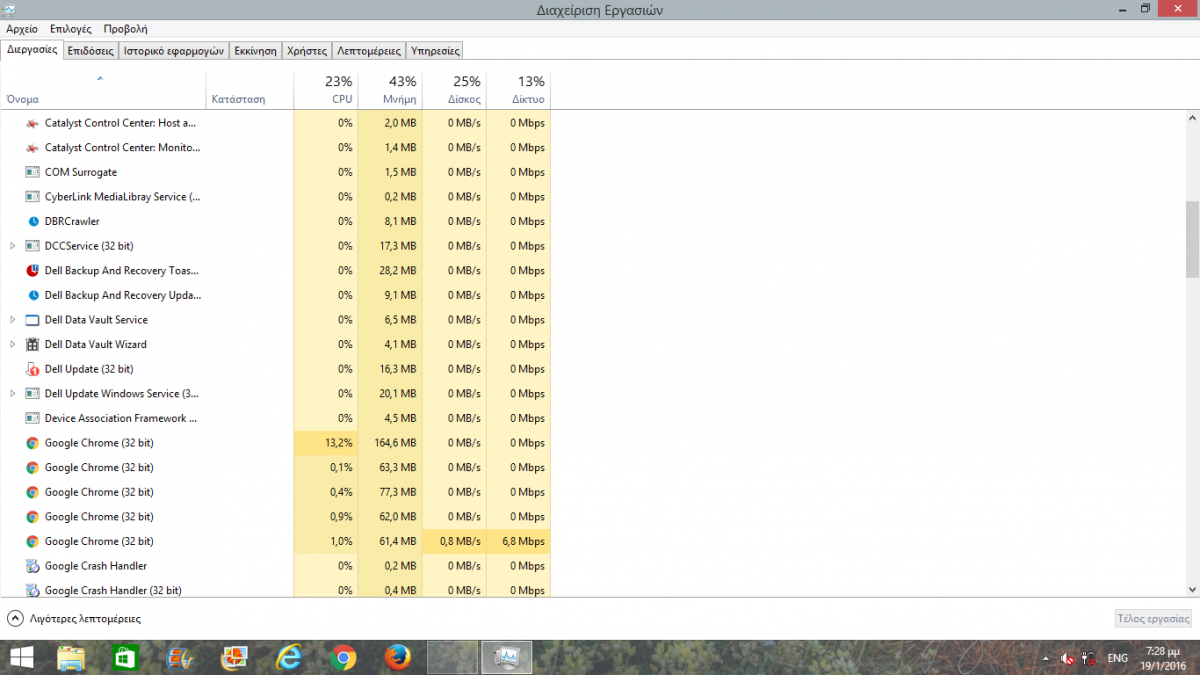The height and width of the screenshot is (675, 1200).
Task: Switch to the Υπηρεσίες tab
Action: pos(435,50)
